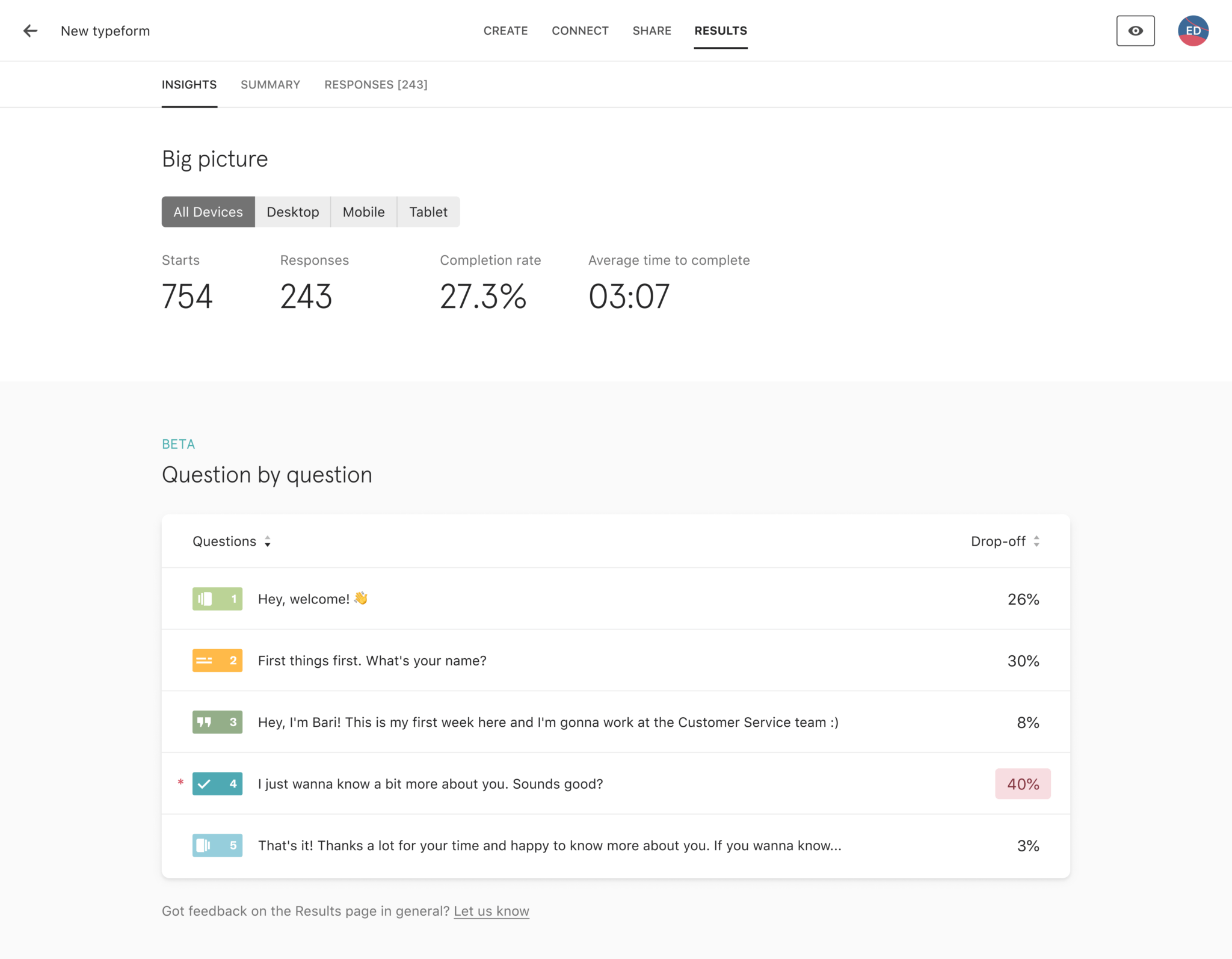
Task: Sort by Drop-off percentage
Action: 1036,541
